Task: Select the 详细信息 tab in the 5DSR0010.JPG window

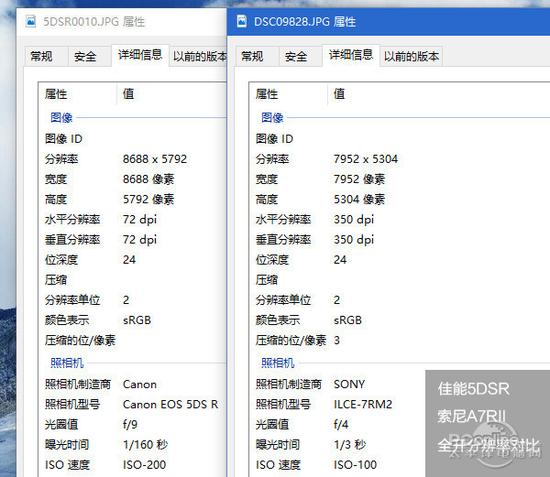Action: point(140,55)
